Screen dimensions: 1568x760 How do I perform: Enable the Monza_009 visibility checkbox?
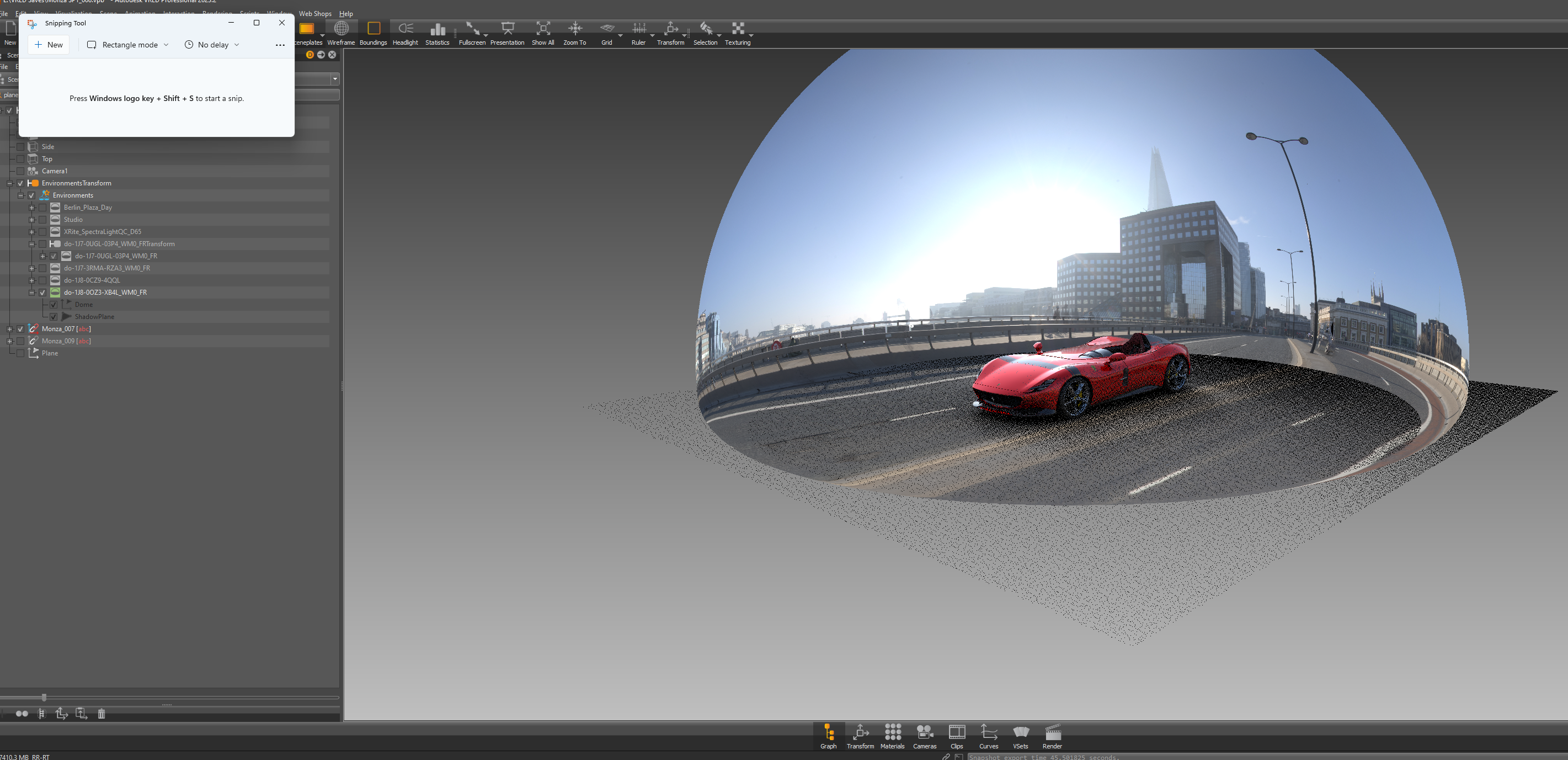coord(21,341)
